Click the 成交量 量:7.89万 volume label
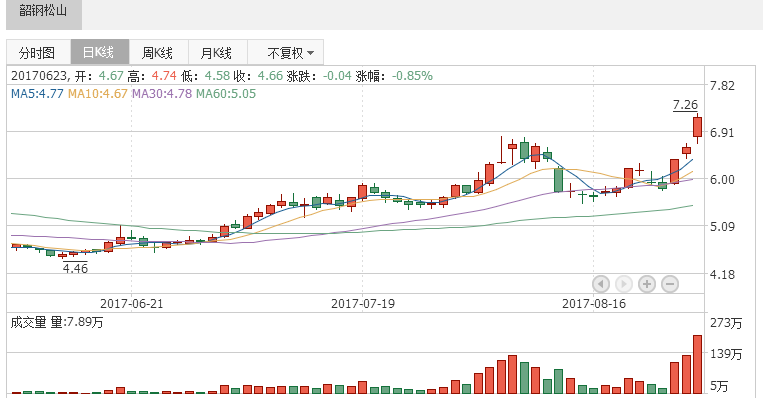 (x=57, y=322)
